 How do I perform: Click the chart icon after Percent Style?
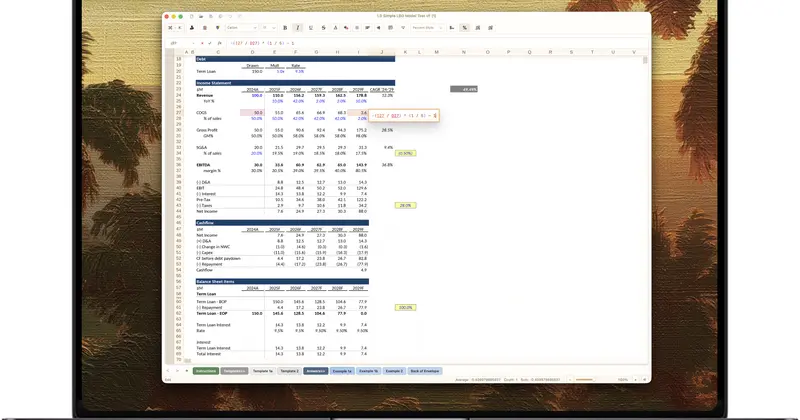point(452,28)
